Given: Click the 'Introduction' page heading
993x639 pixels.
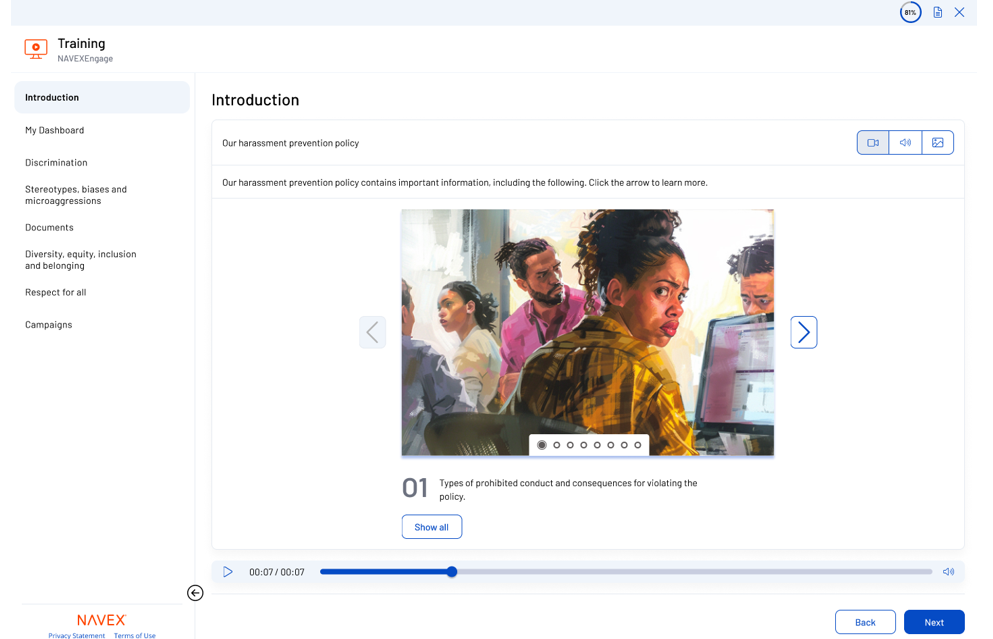Looking at the screenshot, I should click(255, 100).
